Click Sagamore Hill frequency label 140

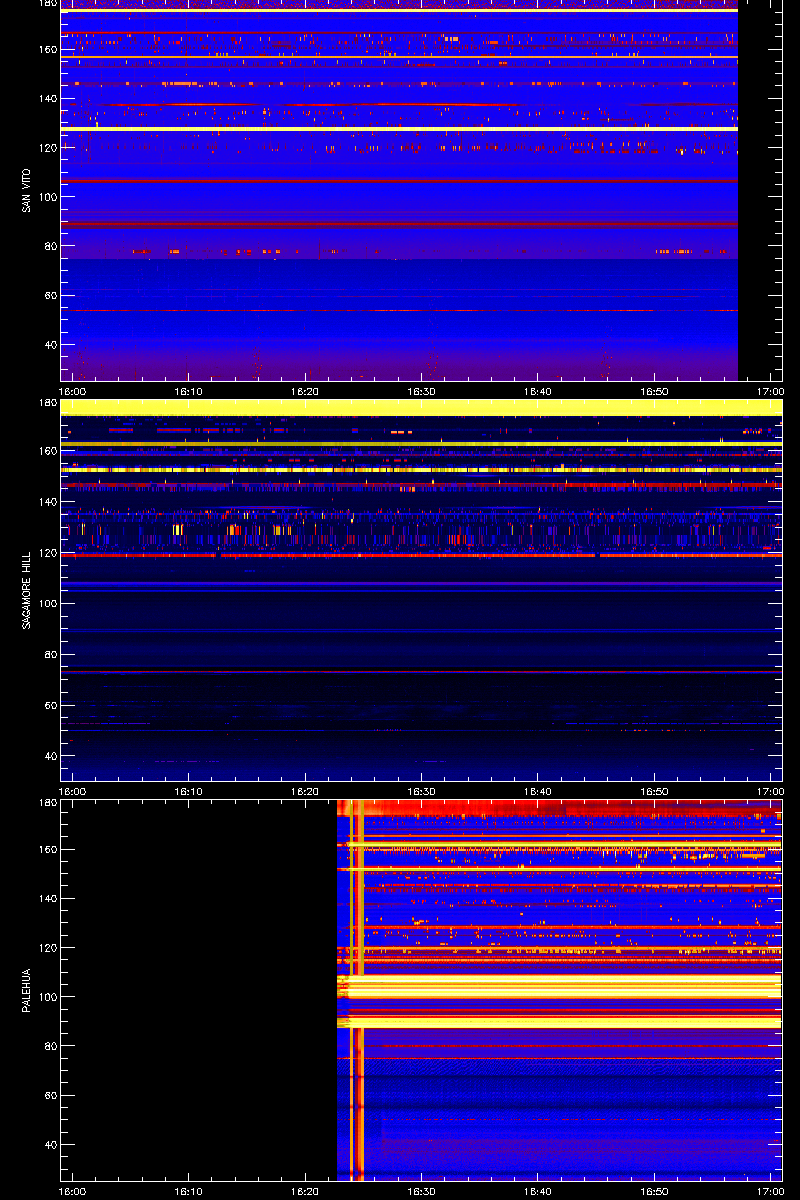click(x=47, y=501)
